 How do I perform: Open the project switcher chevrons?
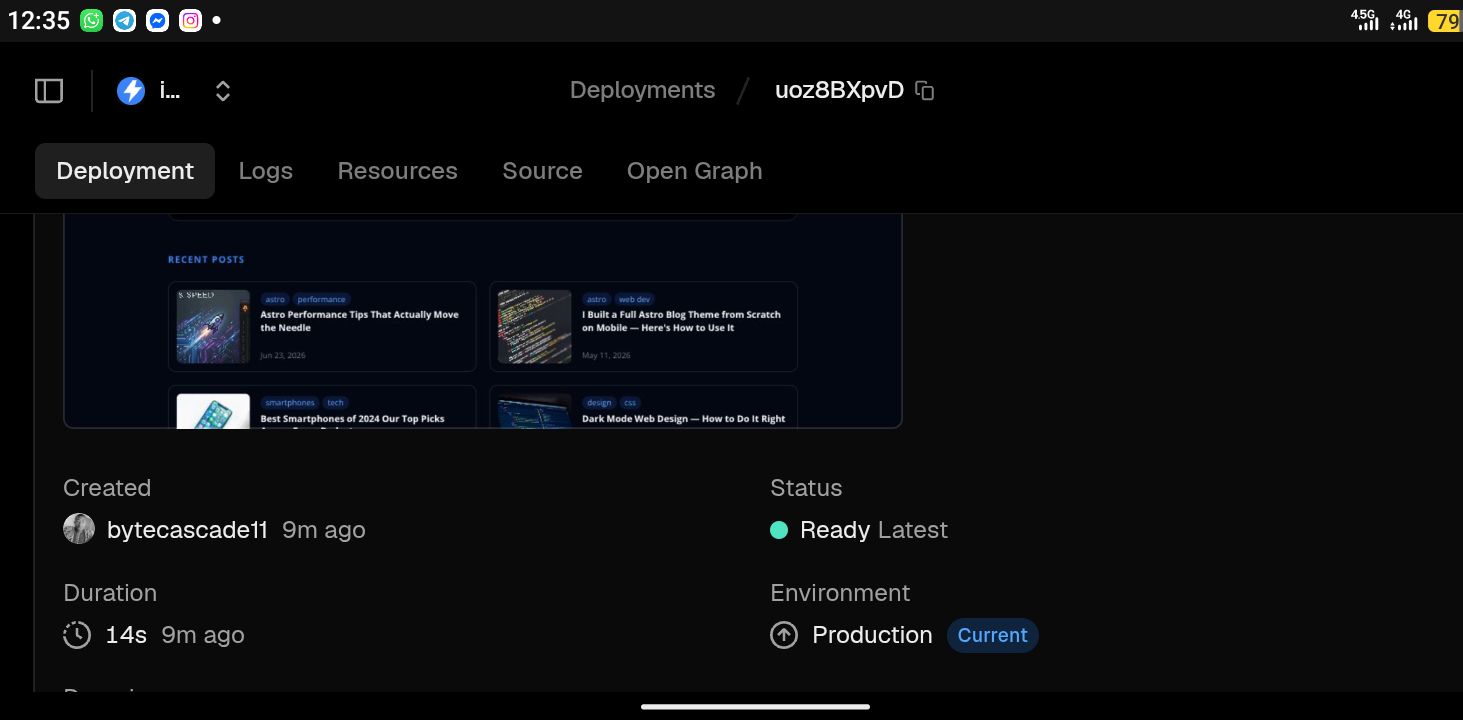223,91
